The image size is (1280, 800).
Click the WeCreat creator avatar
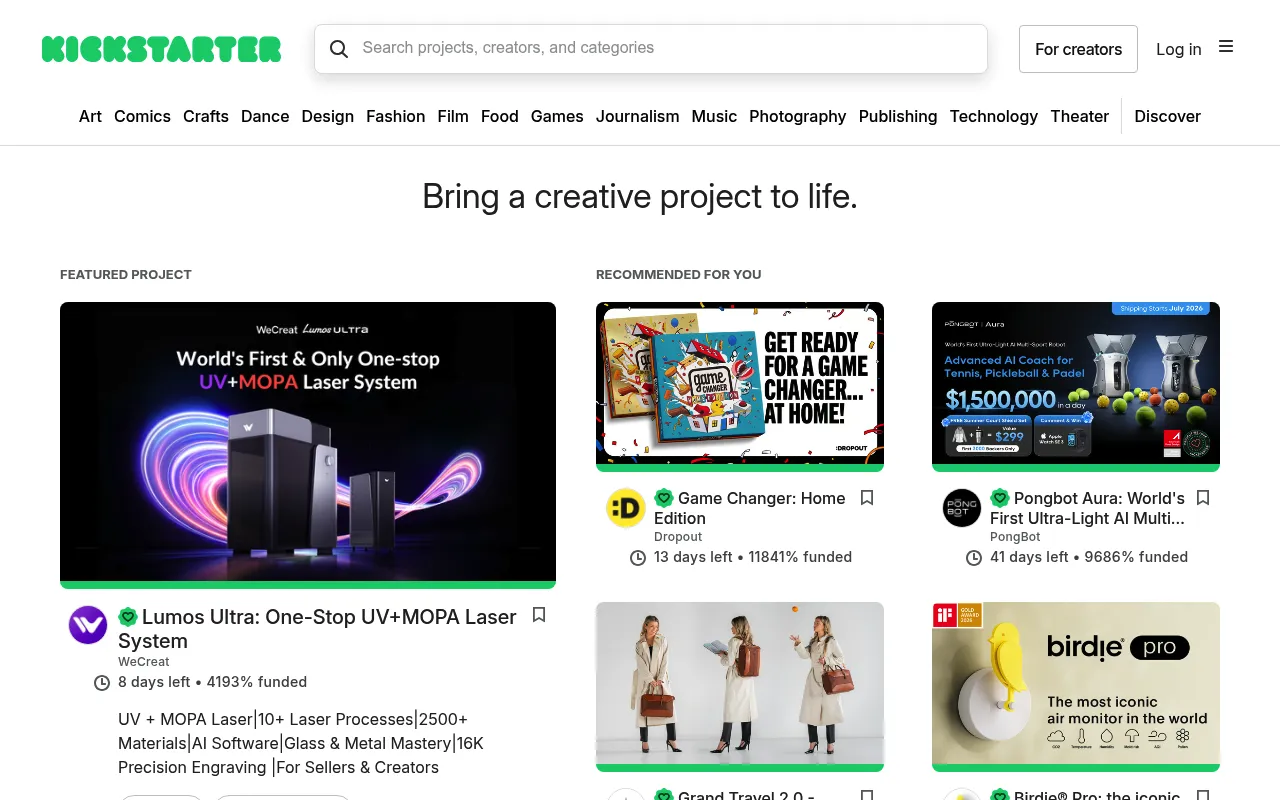88,625
